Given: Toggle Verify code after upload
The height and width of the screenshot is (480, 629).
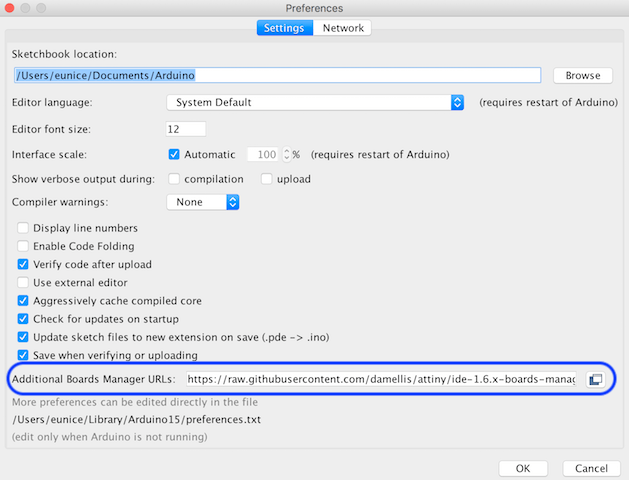Looking at the screenshot, I should [23, 264].
